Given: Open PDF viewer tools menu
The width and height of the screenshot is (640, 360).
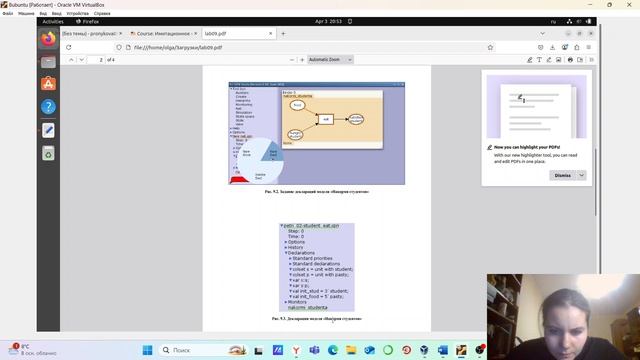Looking at the screenshot, I should tap(591, 60).
